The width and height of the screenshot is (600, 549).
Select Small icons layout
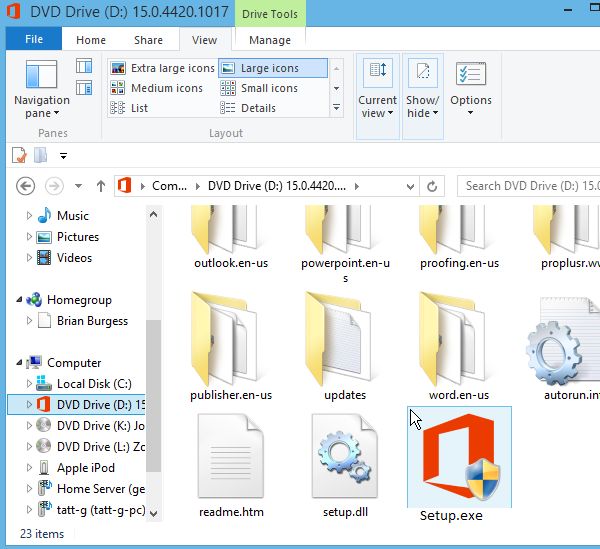(259, 88)
